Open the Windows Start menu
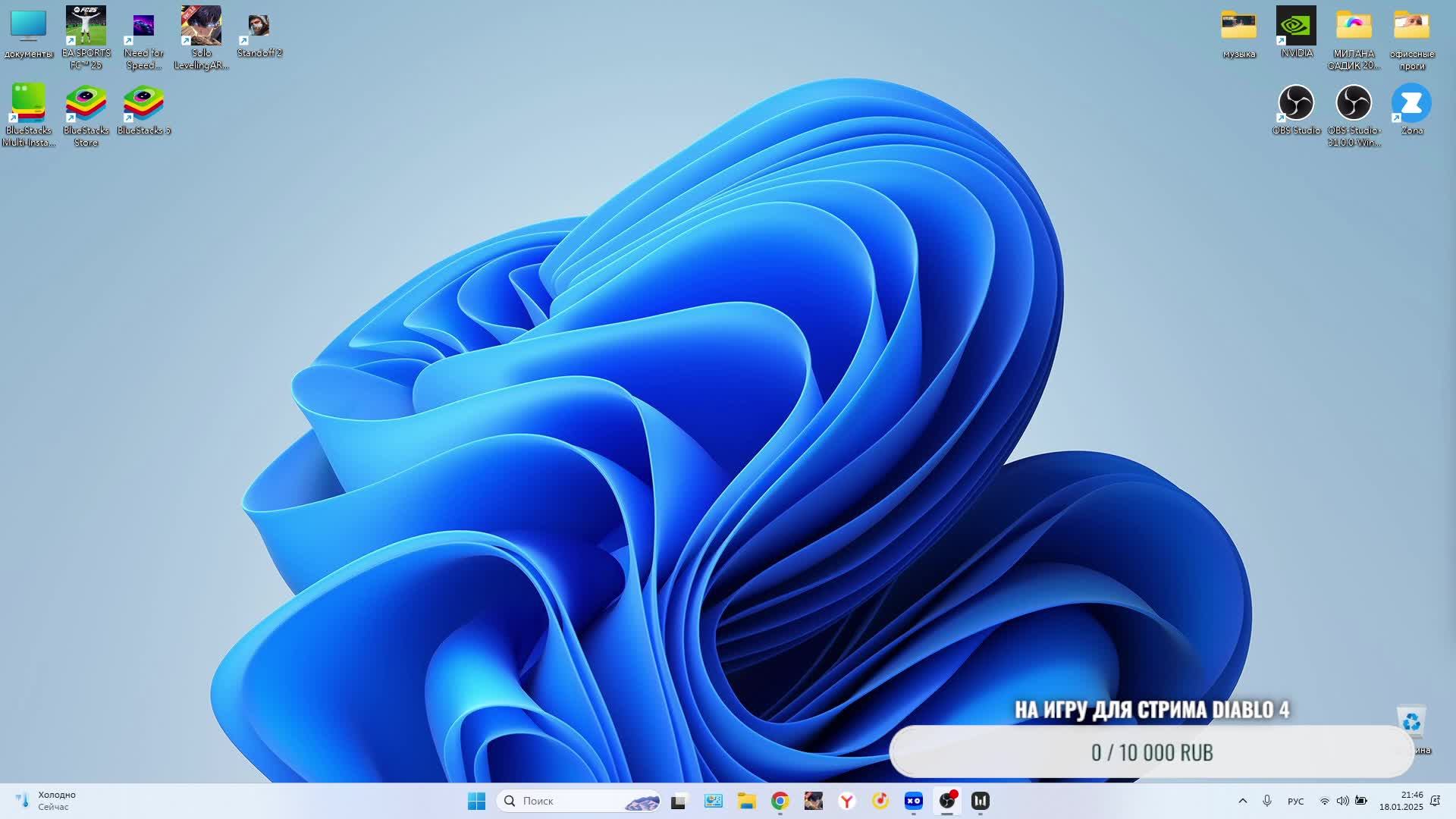 coord(476,801)
